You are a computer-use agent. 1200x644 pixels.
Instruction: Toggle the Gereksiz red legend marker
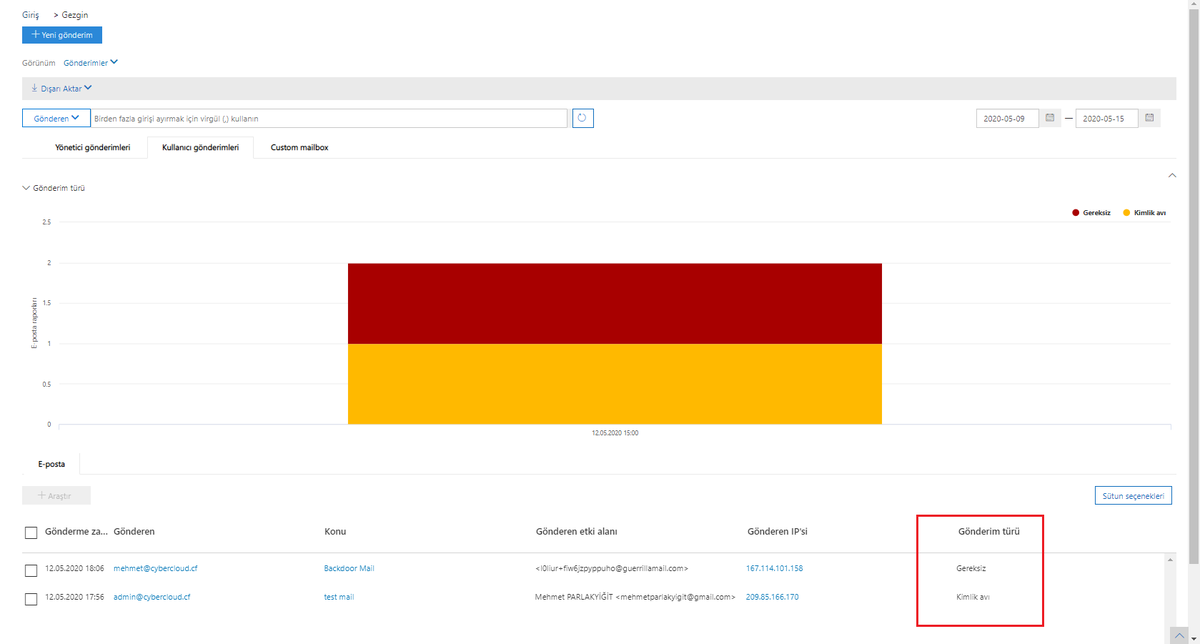1076,212
